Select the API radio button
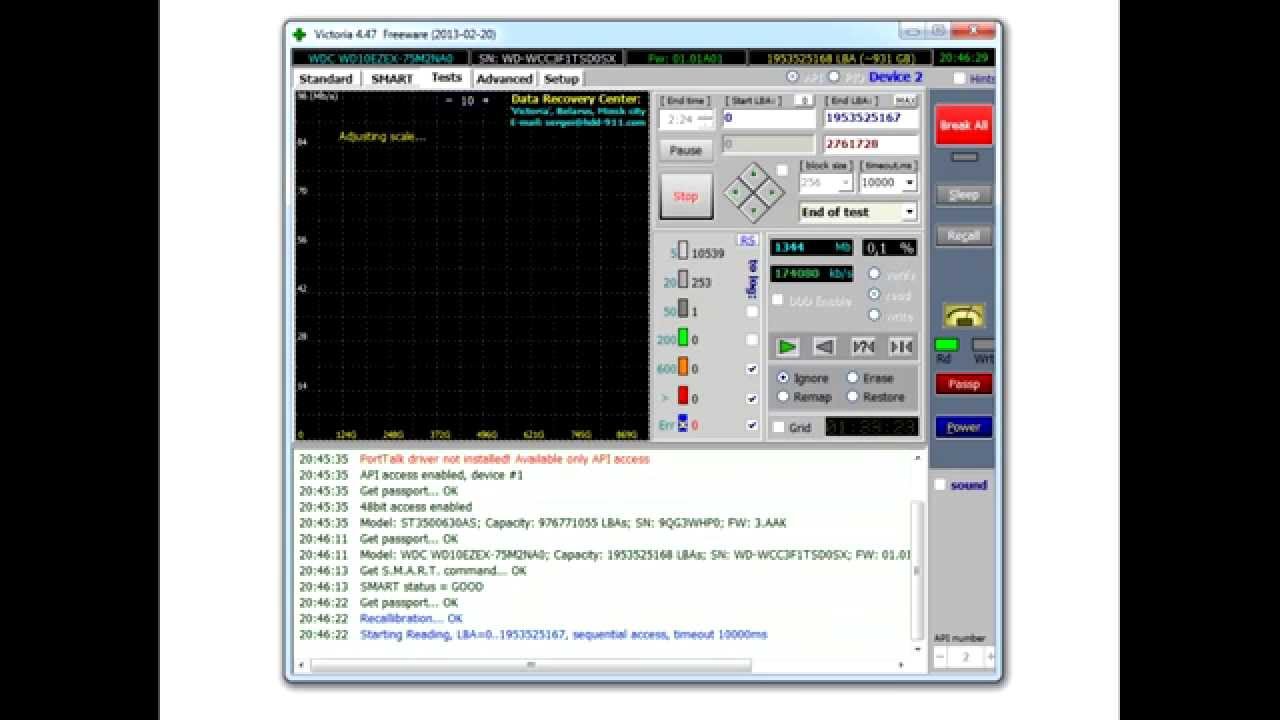 (792, 76)
